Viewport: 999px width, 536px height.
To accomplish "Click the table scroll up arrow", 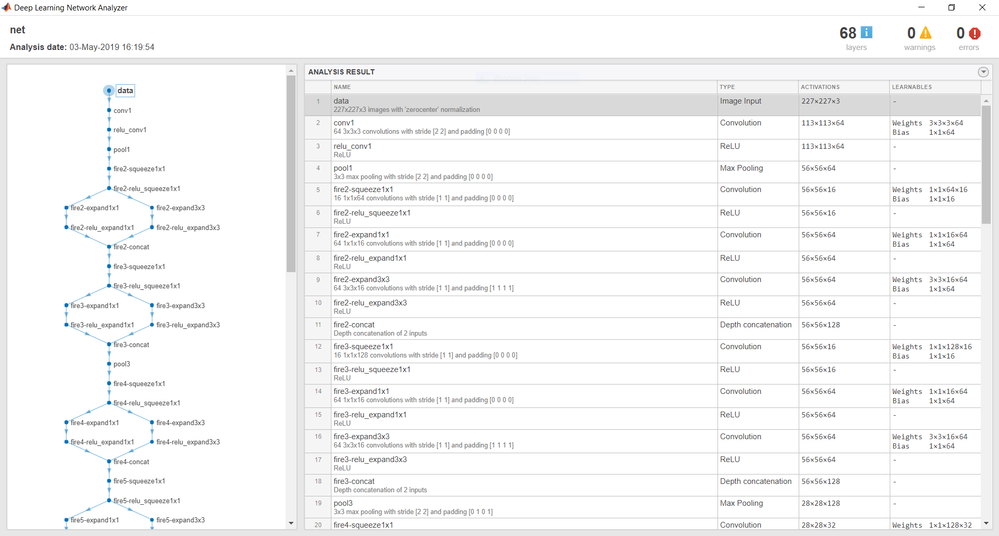I will click(986, 101).
